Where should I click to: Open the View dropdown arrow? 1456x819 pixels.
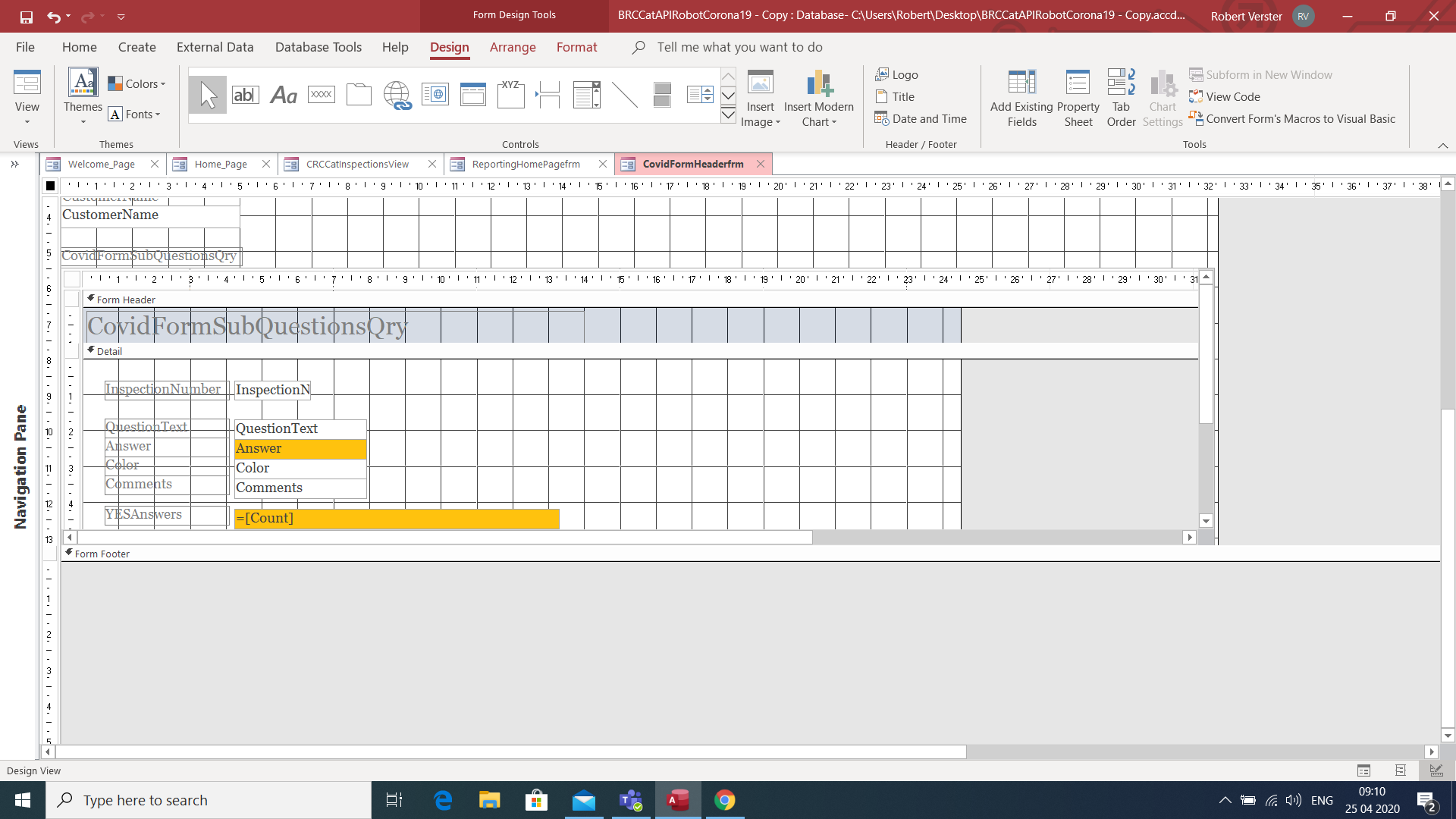pyautogui.click(x=27, y=122)
